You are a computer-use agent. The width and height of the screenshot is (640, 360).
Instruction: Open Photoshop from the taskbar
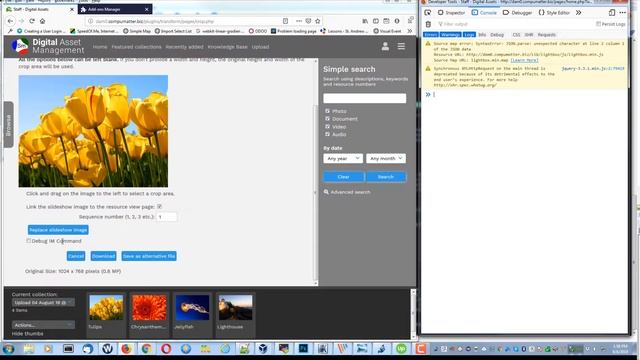(303, 349)
